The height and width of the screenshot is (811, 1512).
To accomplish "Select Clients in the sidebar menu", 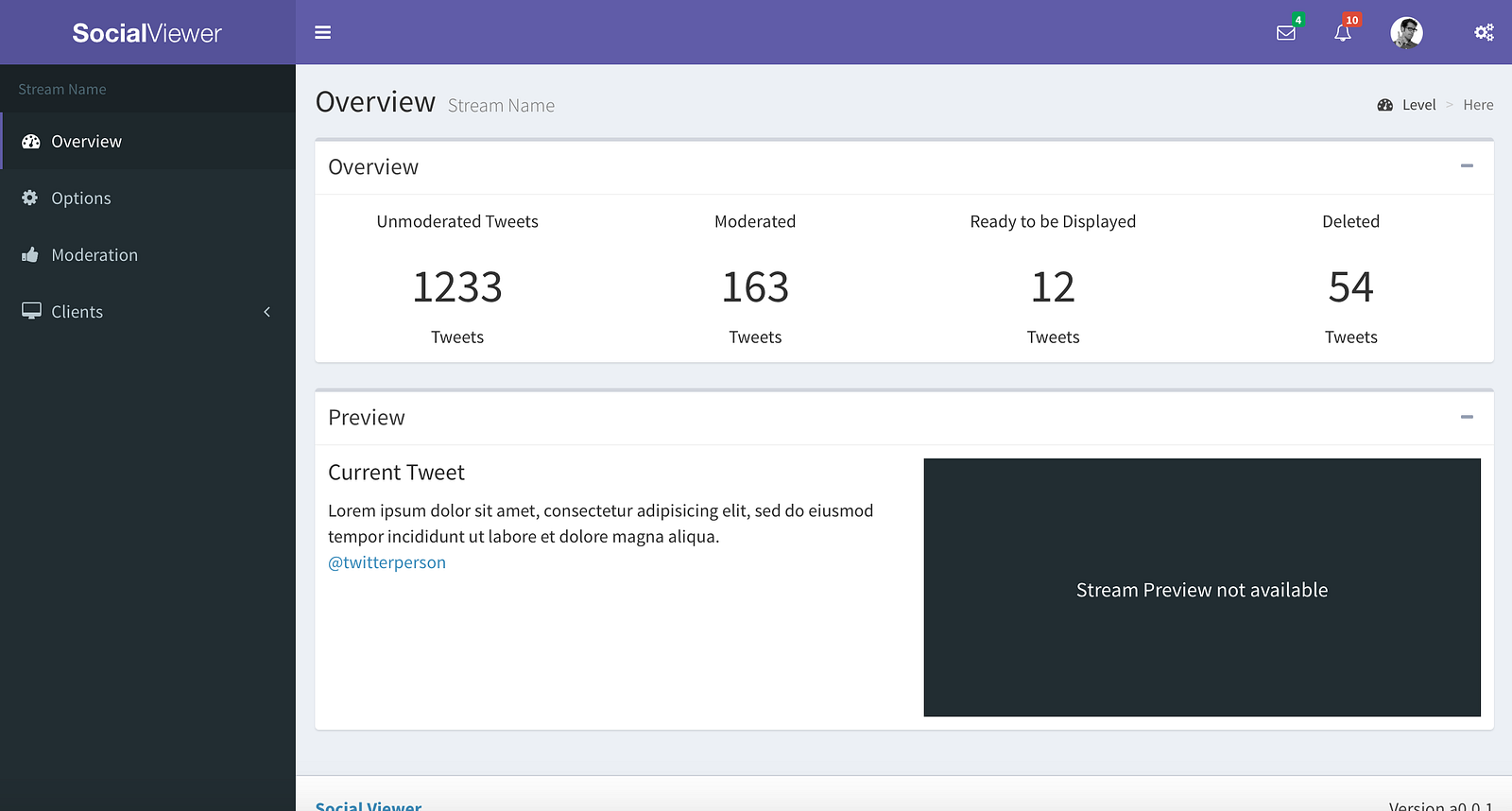I will pyautogui.click(x=148, y=311).
